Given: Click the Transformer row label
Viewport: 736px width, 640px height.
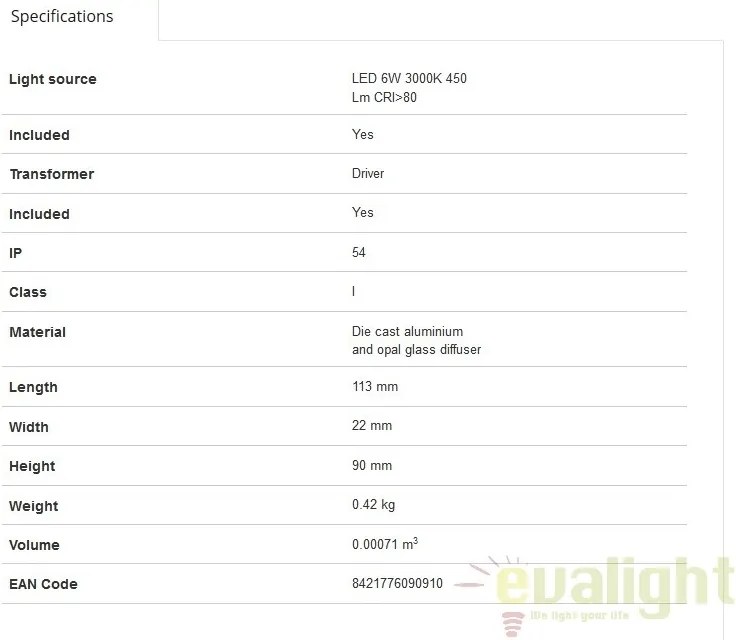Looking at the screenshot, I should pyautogui.click(x=52, y=174).
